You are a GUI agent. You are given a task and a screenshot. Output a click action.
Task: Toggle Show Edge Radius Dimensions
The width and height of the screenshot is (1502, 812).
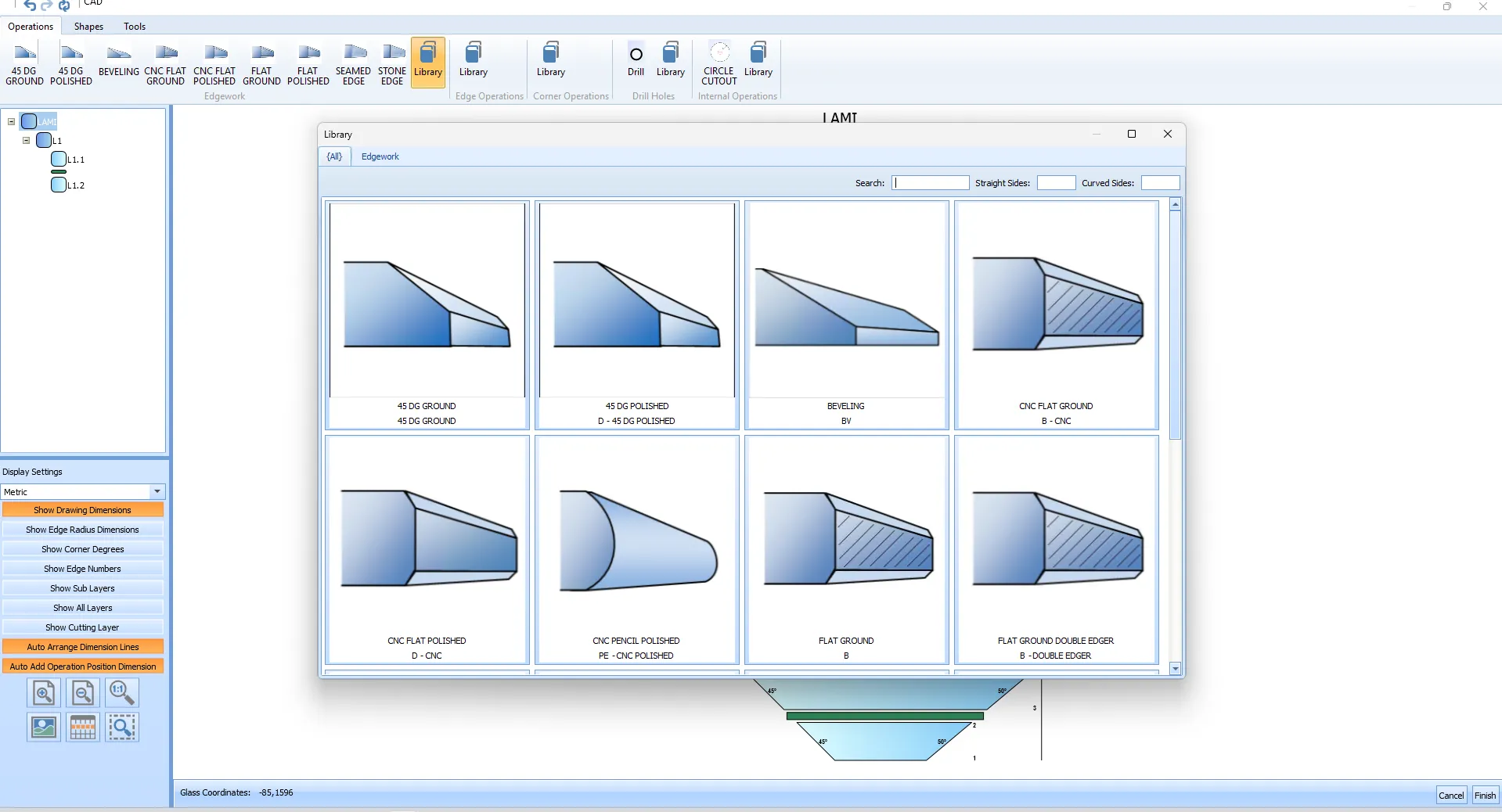pos(83,530)
